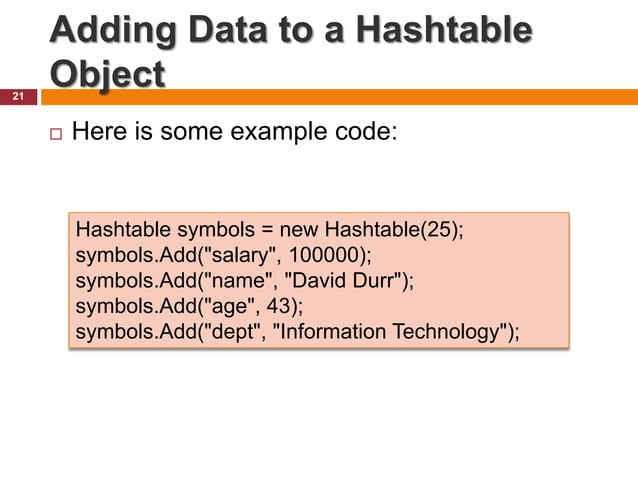
Task: Click the 'Information Technology' code line
Action: tap(297, 332)
